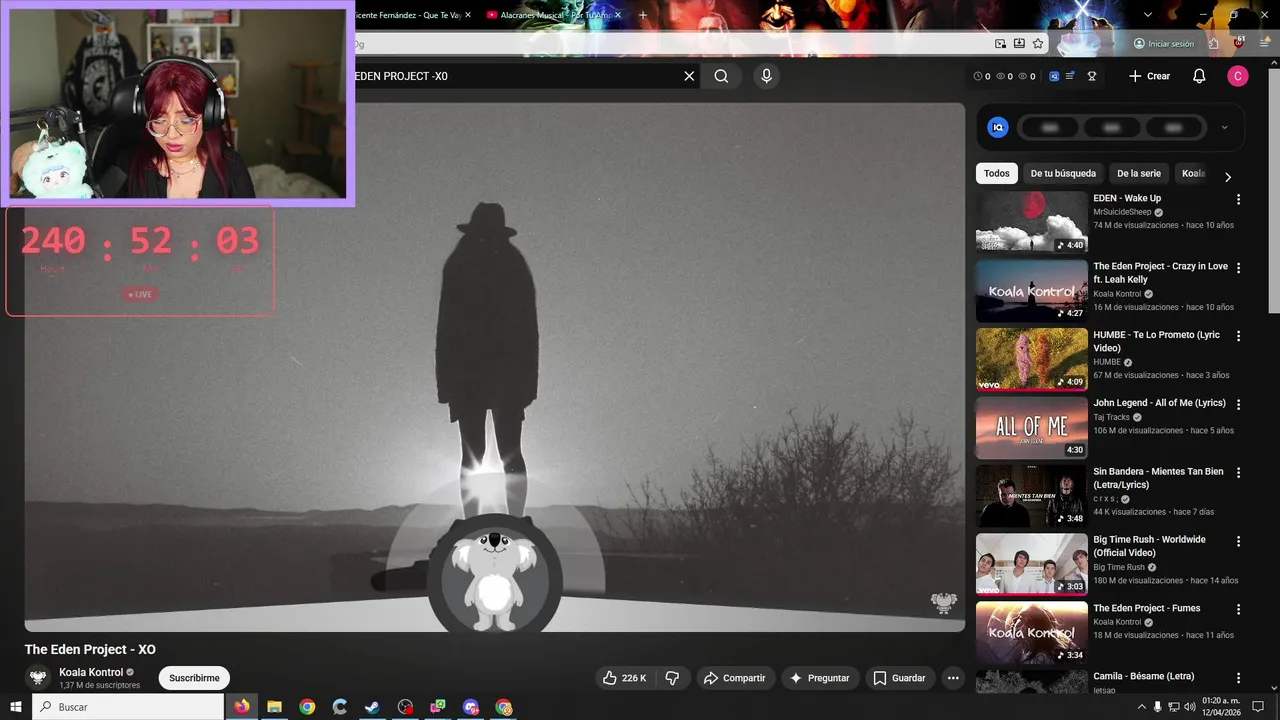This screenshot has height=720, width=1280.
Task: Open options for HUMBE - Te Lo Prometo
Action: point(1238,336)
